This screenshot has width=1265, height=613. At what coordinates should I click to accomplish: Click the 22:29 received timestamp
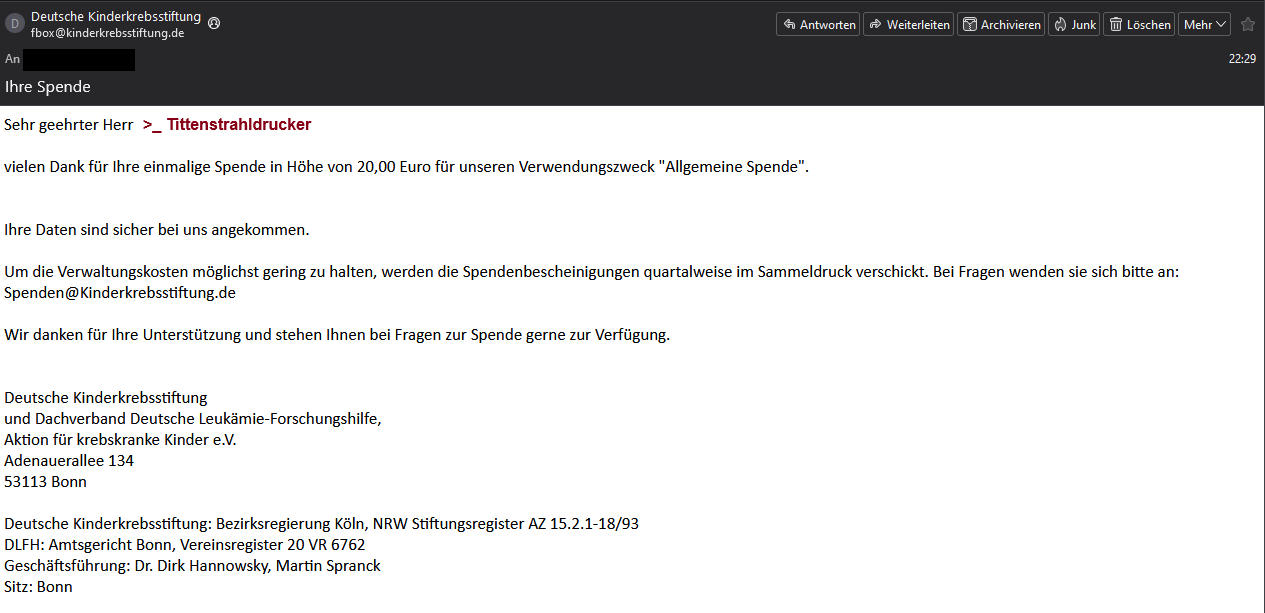[x=1242, y=59]
